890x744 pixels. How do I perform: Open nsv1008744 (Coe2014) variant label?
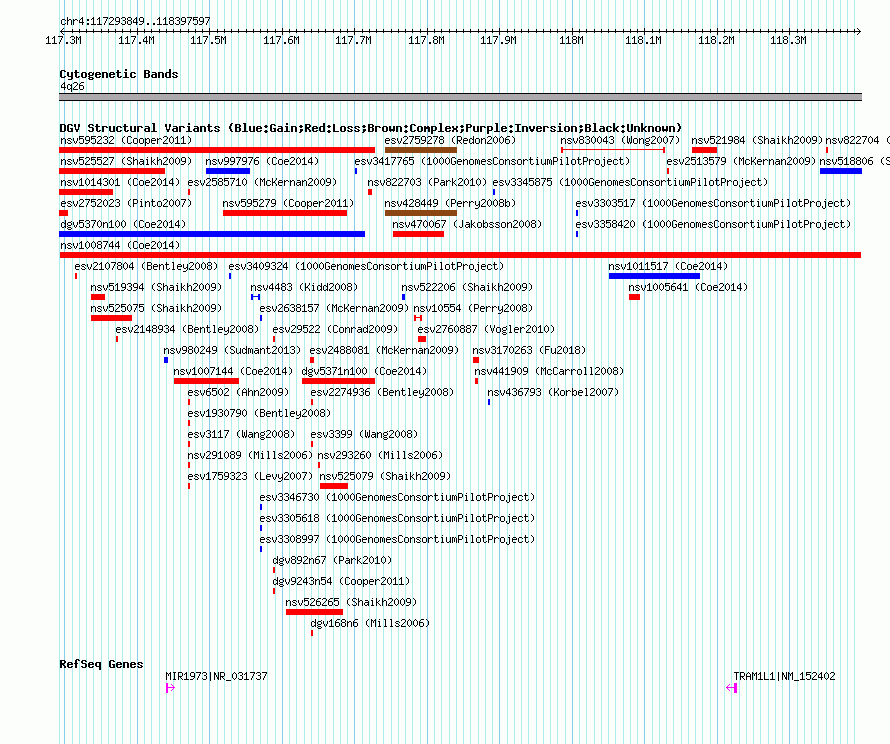point(120,245)
